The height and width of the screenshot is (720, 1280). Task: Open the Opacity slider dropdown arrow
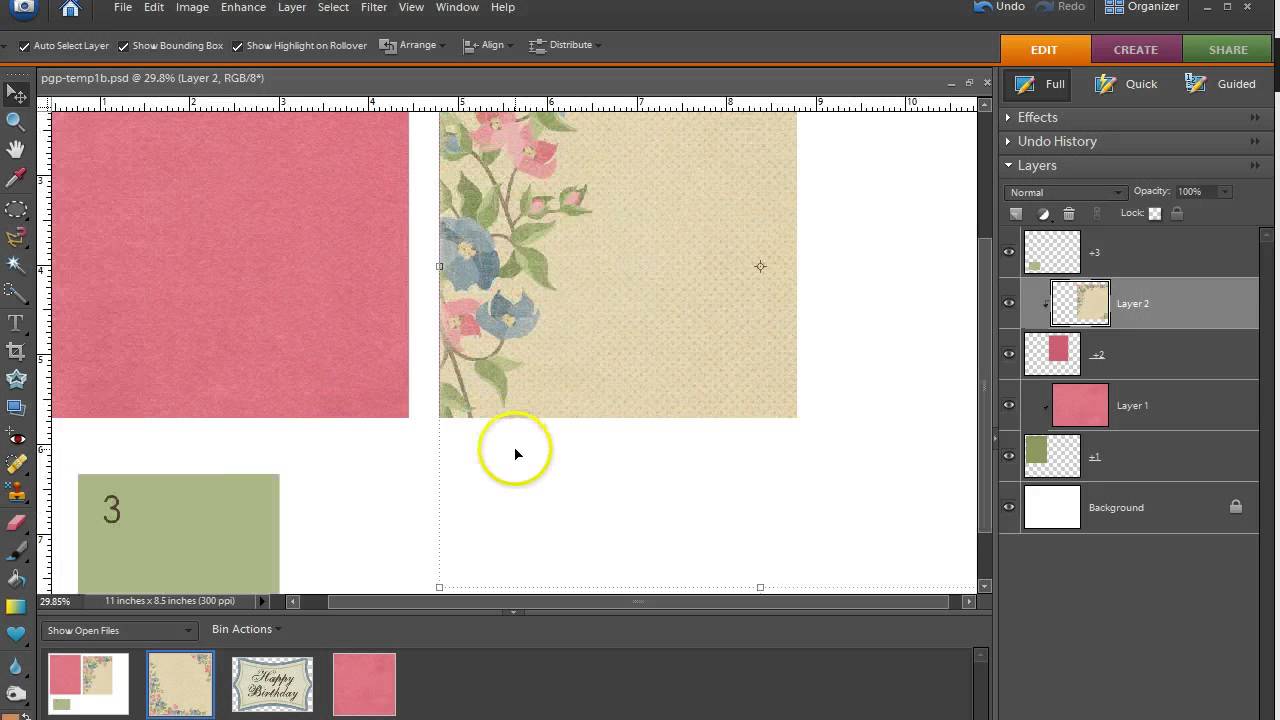pos(1225,192)
